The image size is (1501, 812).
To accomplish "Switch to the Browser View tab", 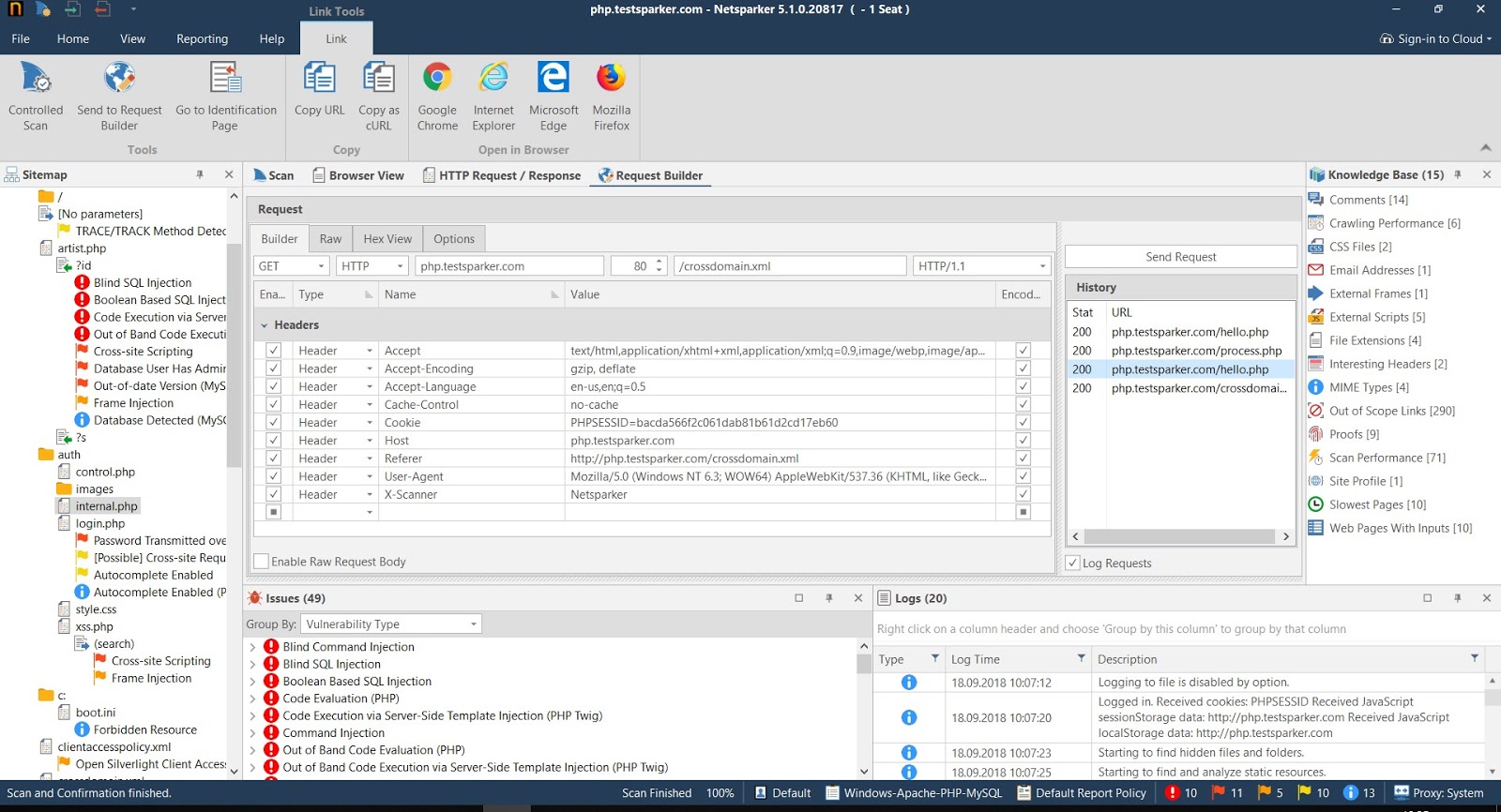I will click(357, 175).
